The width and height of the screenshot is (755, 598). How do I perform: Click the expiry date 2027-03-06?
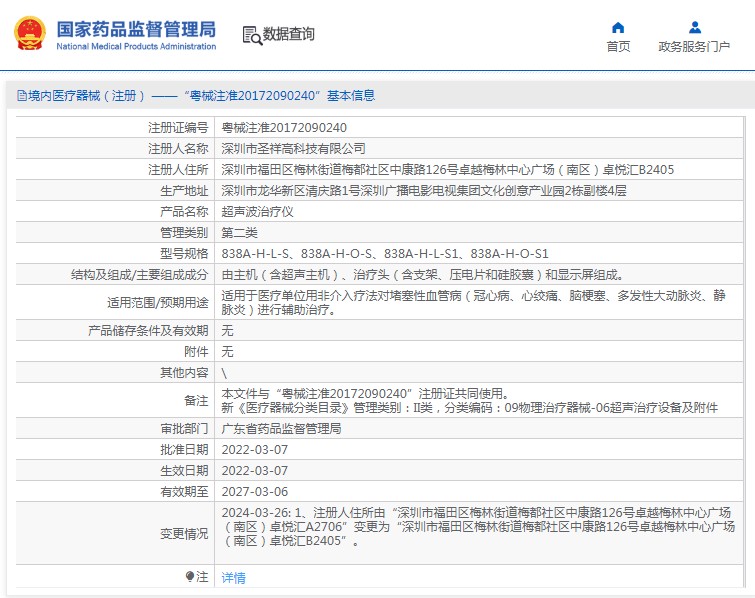[x=254, y=492]
